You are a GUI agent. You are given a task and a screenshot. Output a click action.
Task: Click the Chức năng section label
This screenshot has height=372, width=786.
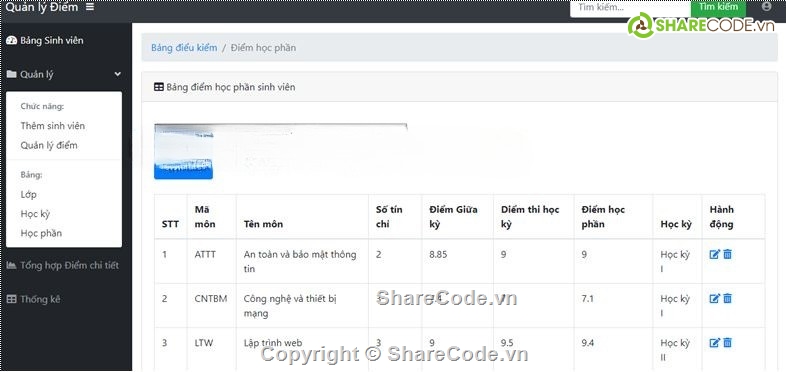point(42,106)
